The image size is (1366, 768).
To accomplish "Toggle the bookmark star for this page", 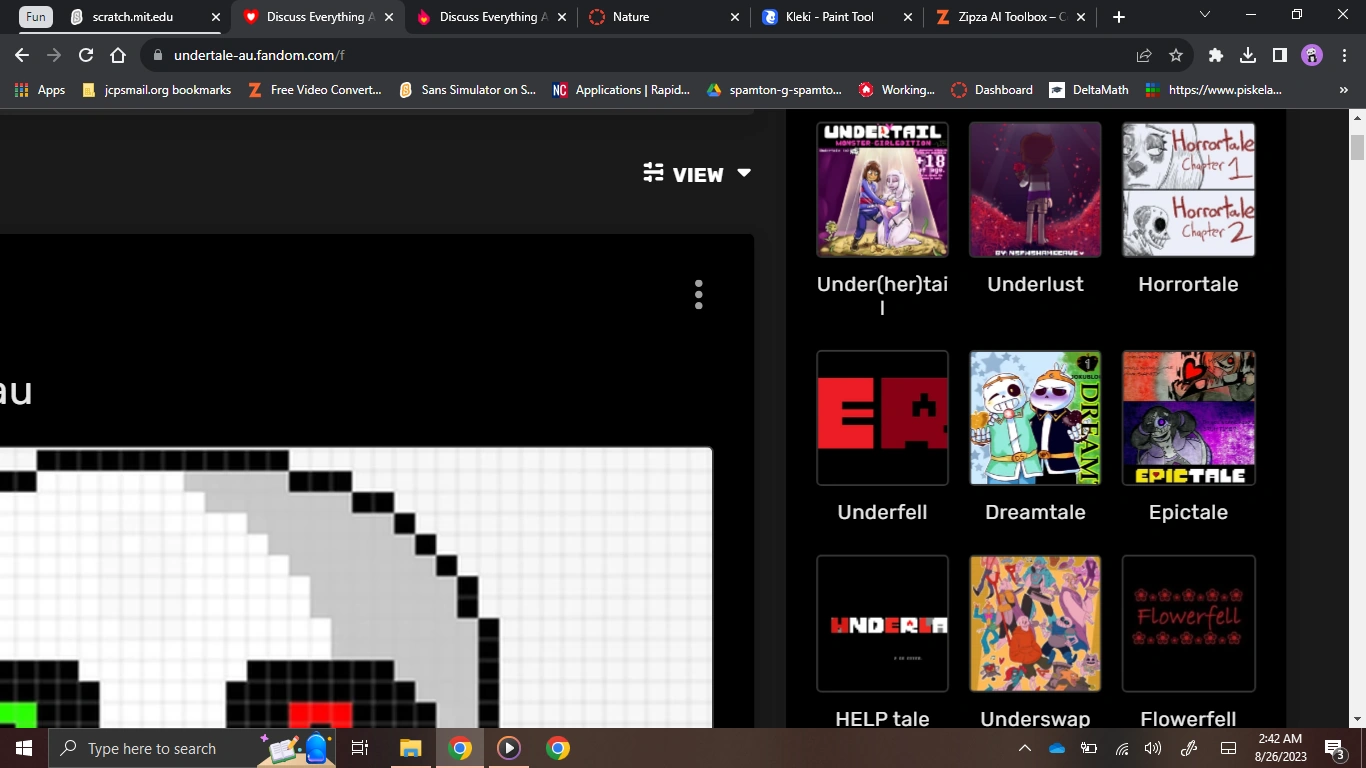I will pos(1176,55).
